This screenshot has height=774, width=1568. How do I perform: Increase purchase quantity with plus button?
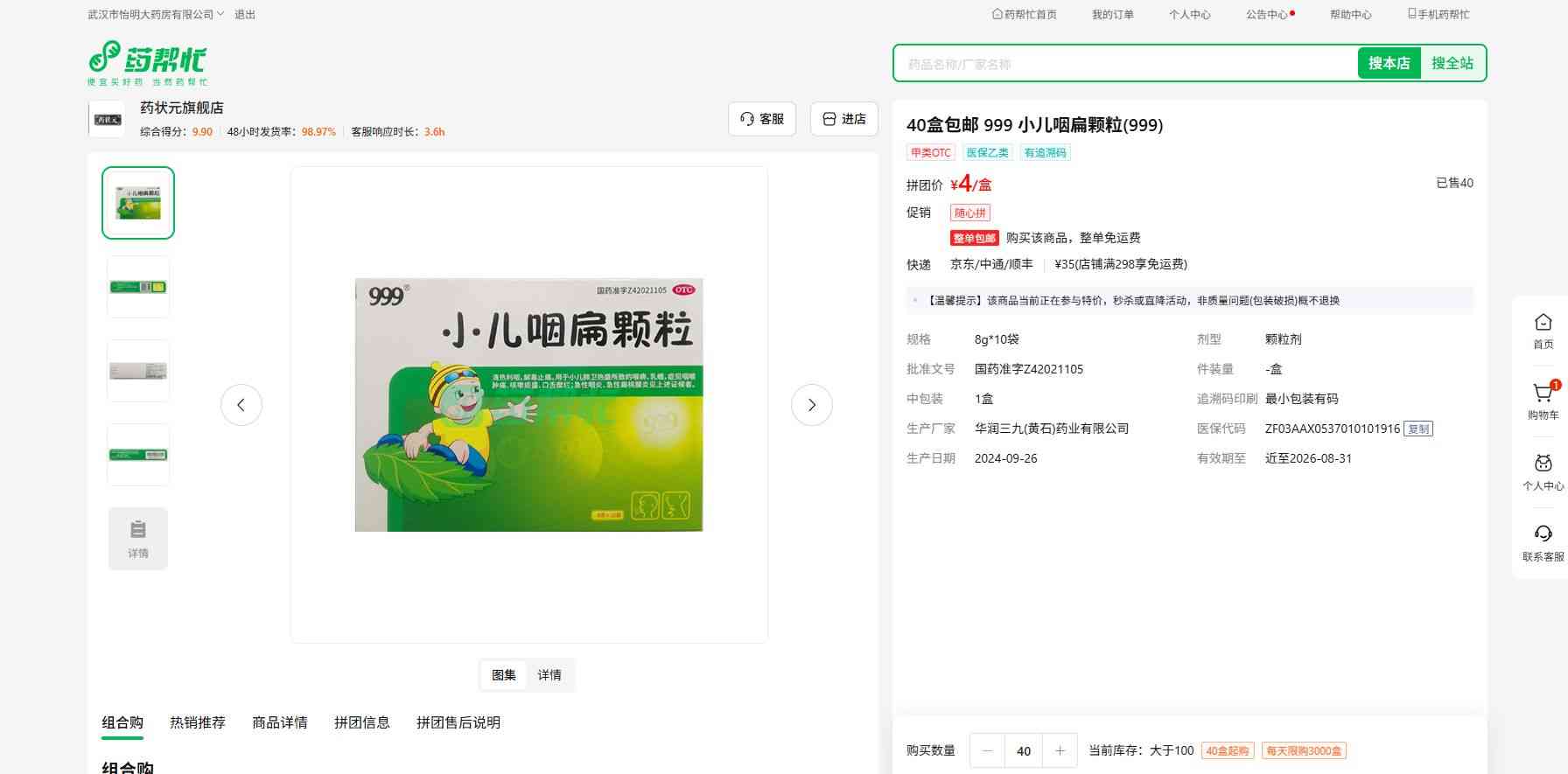(1060, 750)
